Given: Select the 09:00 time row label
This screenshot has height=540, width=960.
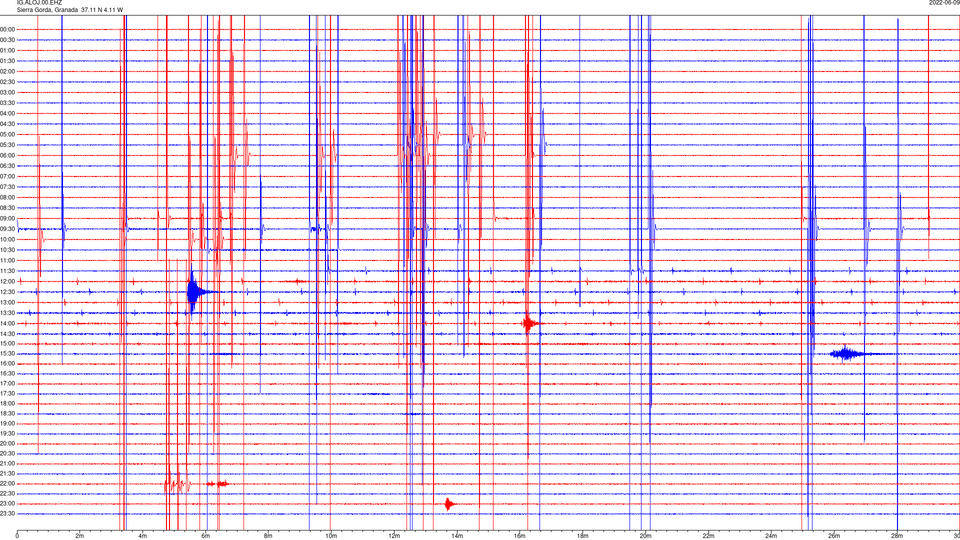Looking at the screenshot, I should coord(8,219).
